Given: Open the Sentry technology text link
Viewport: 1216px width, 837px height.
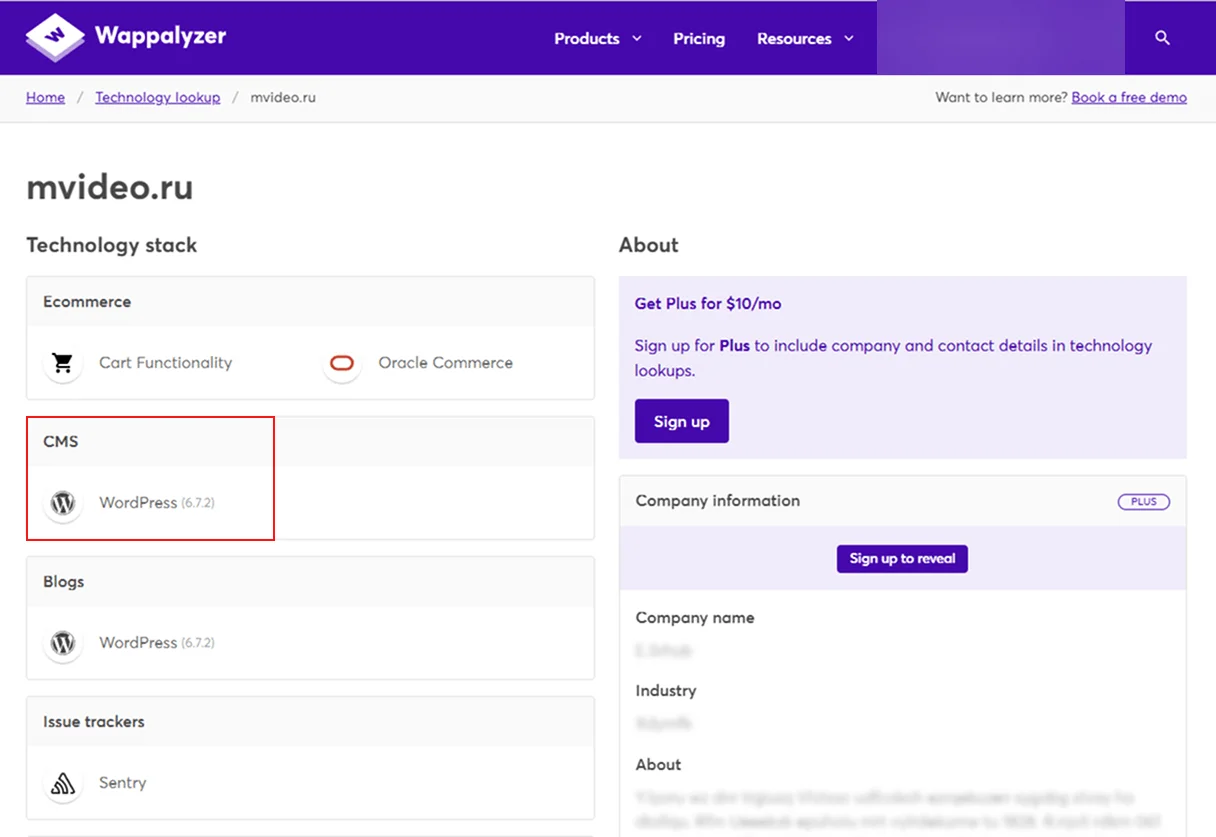Looking at the screenshot, I should coord(122,783).
